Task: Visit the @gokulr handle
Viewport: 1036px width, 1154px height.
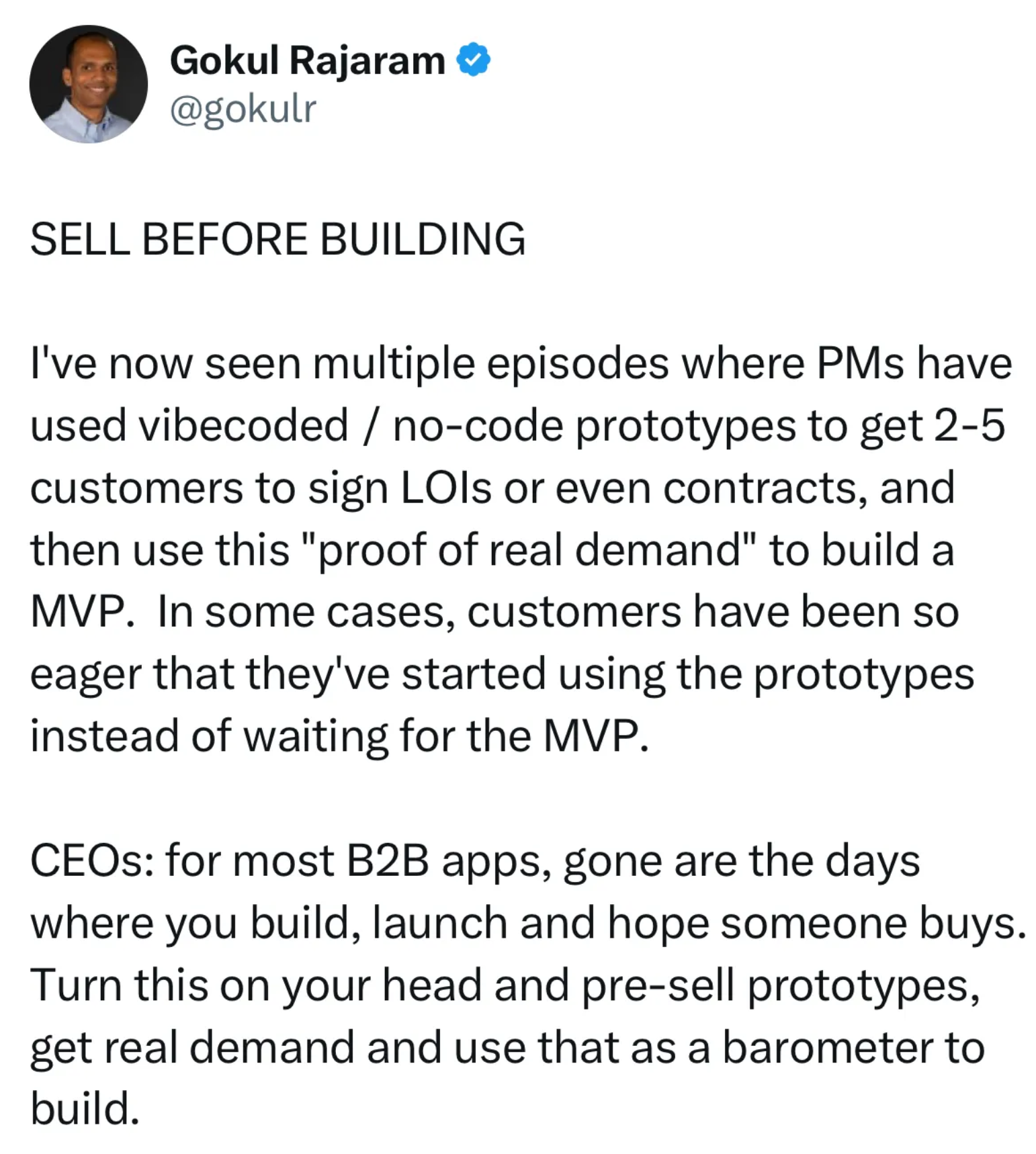Action: (243, 109)
